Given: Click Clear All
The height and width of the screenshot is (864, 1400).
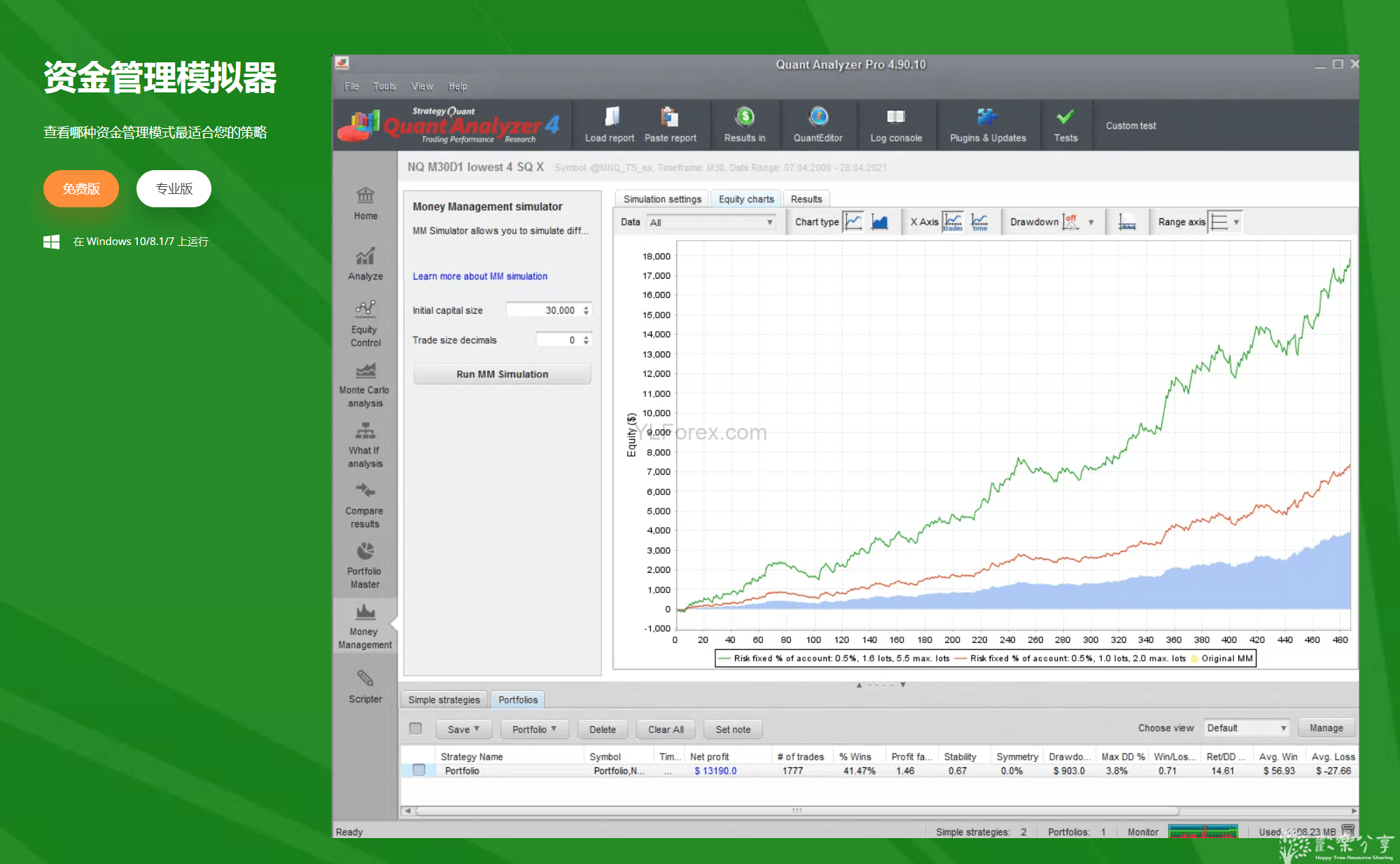Looking at the screenshot, I should pos(666,729).
